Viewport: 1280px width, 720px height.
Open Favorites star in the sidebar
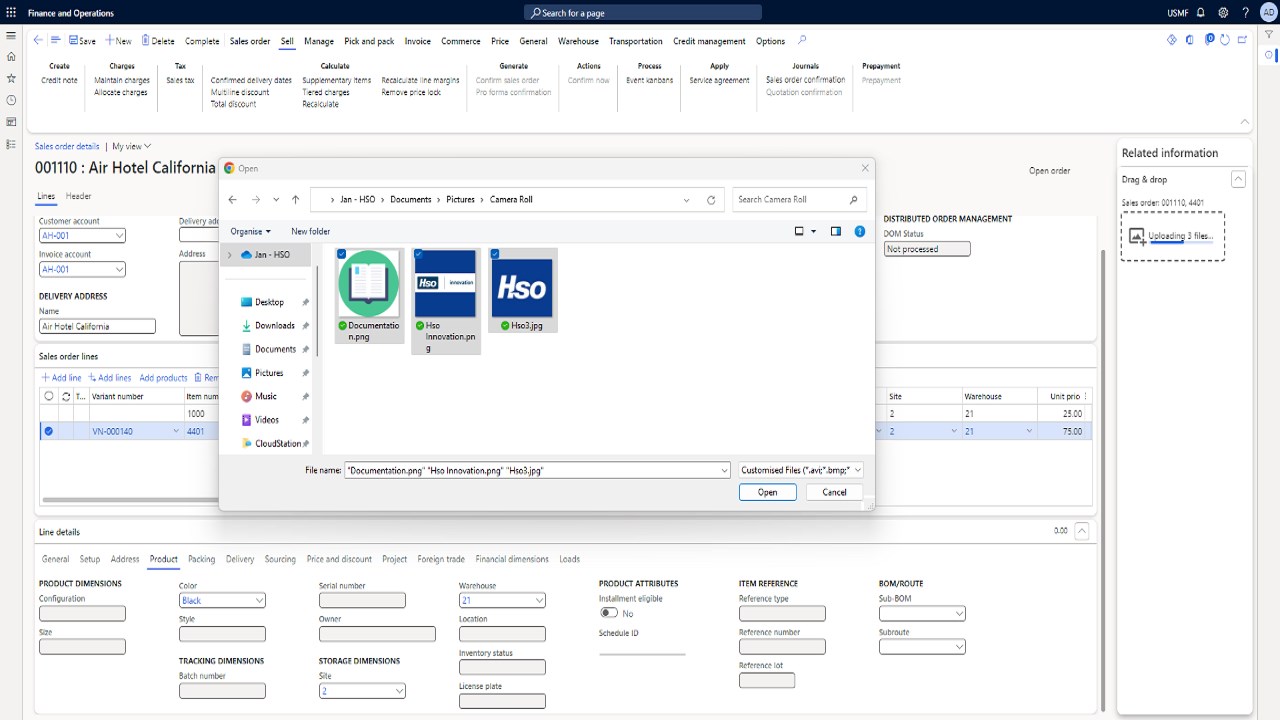[11, 78]
